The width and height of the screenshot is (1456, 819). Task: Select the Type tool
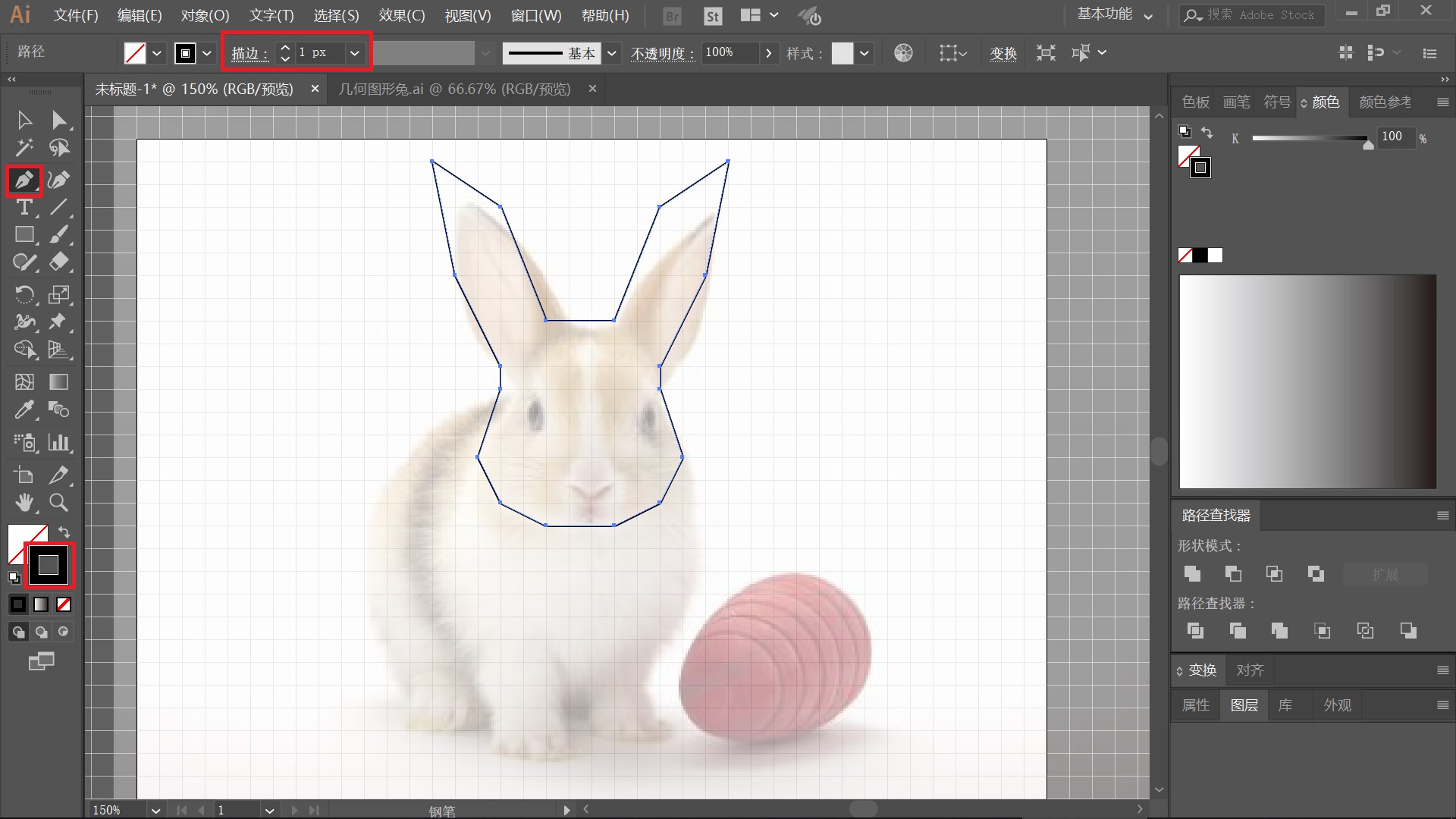[24, 207]
